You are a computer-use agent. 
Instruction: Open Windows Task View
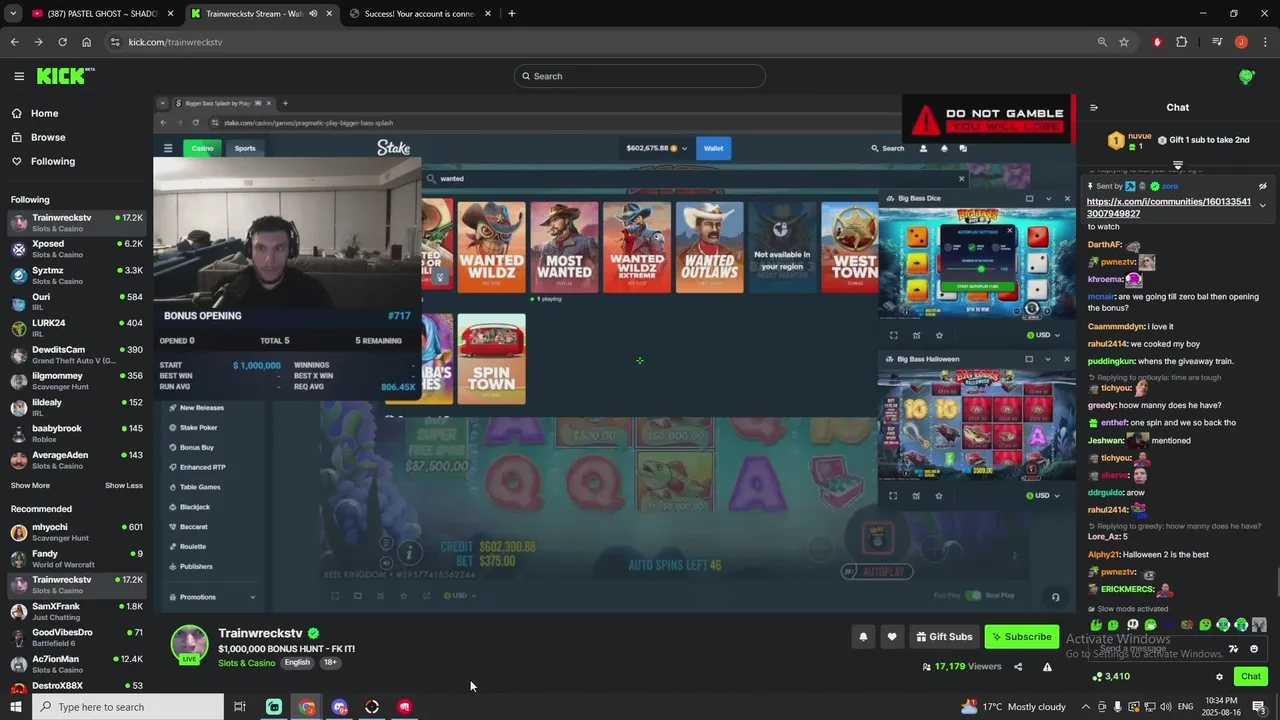click(x=239, y=707)
